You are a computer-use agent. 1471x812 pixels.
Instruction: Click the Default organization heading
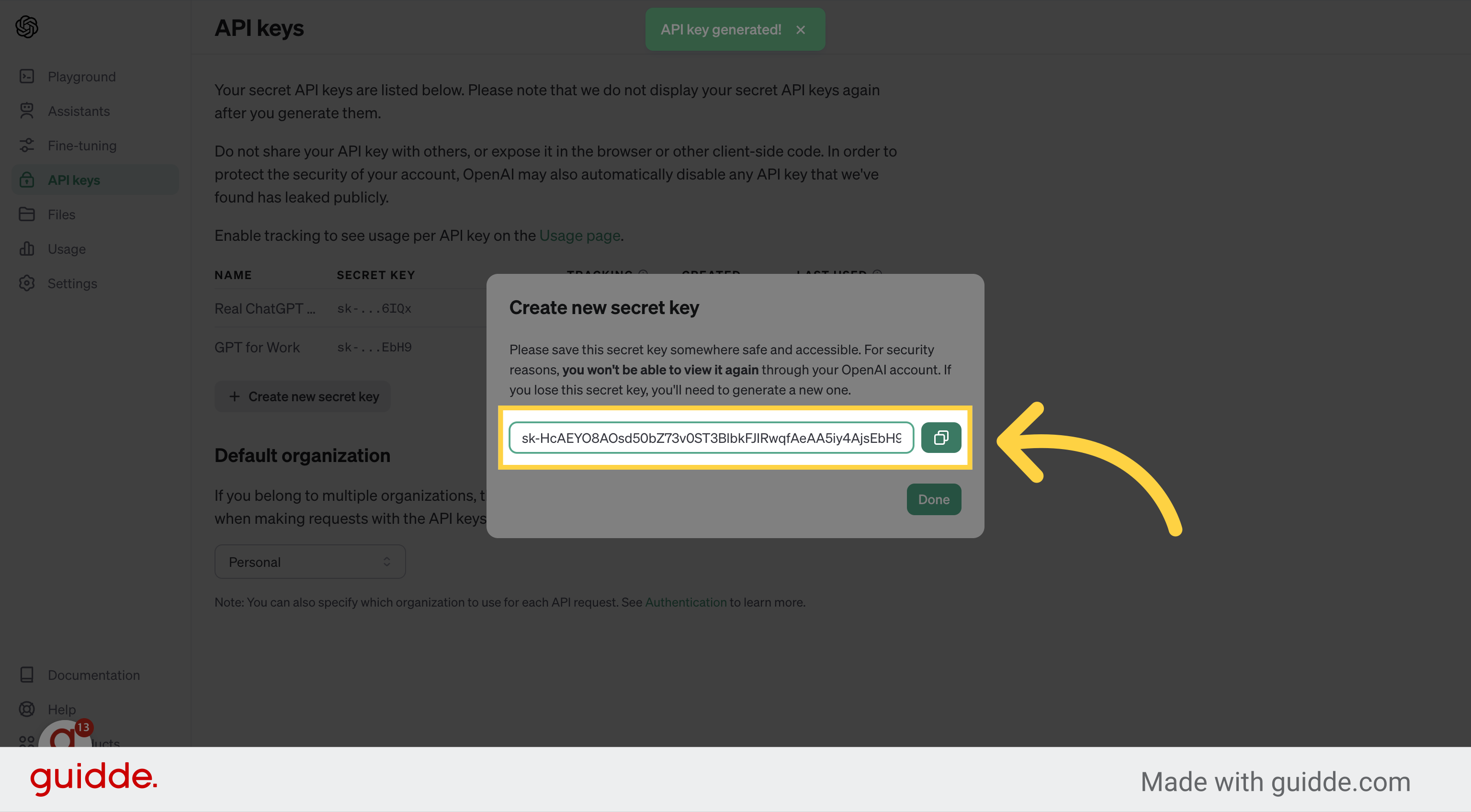click(x=303, y=455)
